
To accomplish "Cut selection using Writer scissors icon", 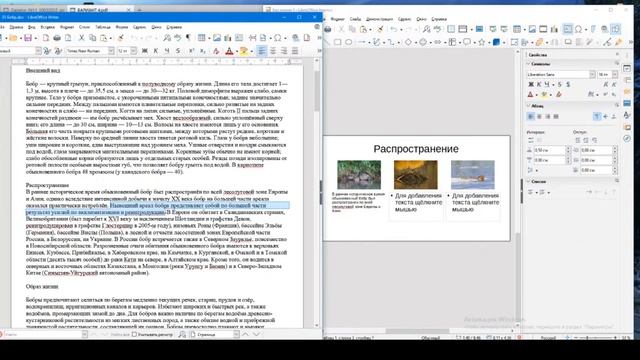I will 82,38.
